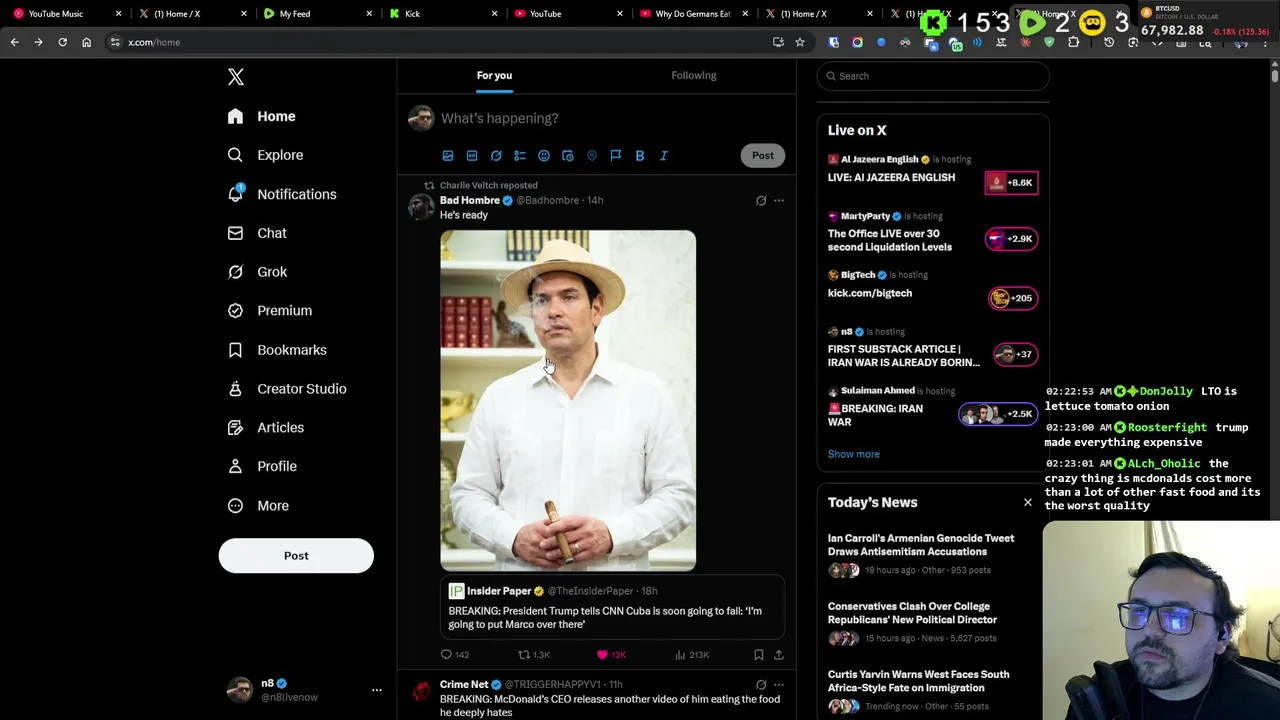Open Creator Studio

[287, 389]
